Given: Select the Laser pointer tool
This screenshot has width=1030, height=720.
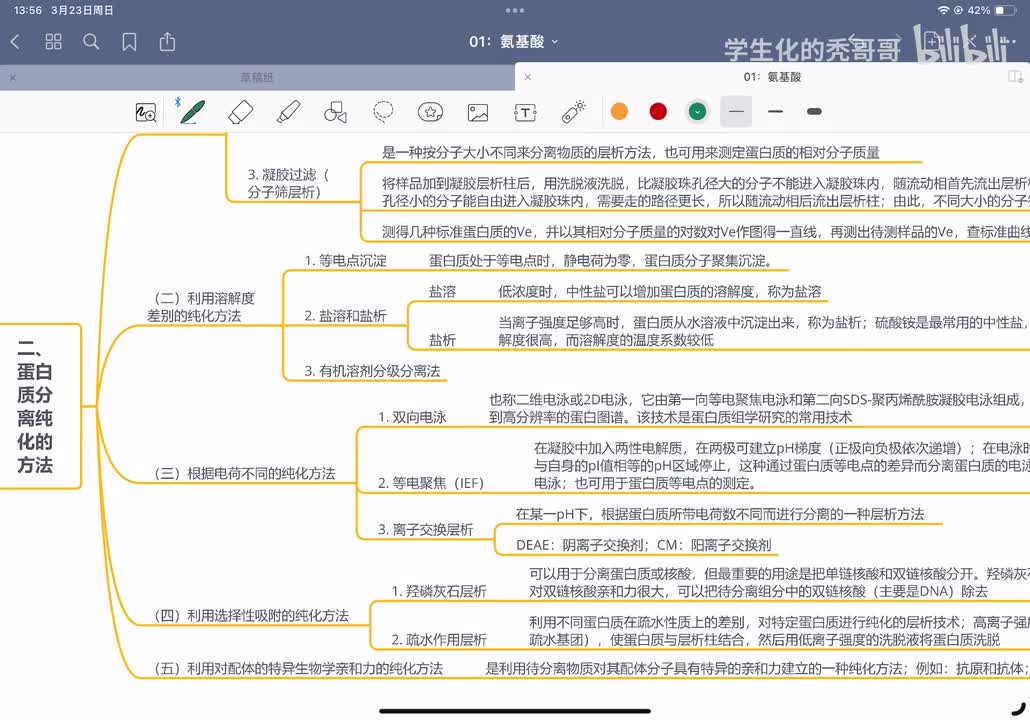Looking at the screenshot, I should click(573, 112).
